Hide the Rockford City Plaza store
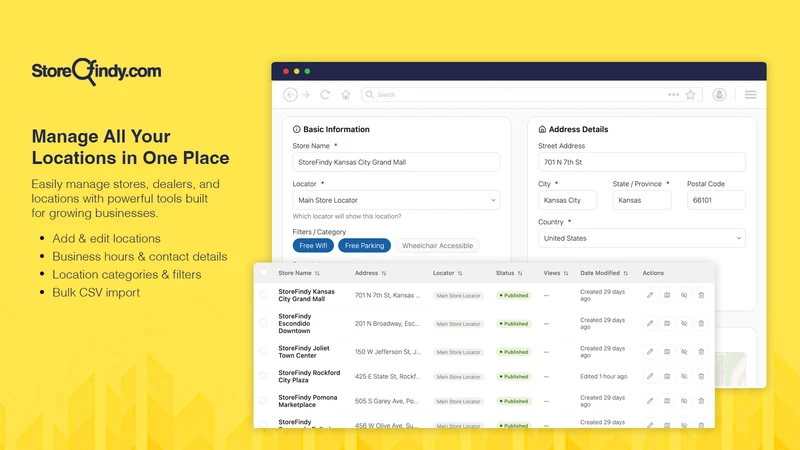The image size is (800, 450). pos(684,377)
